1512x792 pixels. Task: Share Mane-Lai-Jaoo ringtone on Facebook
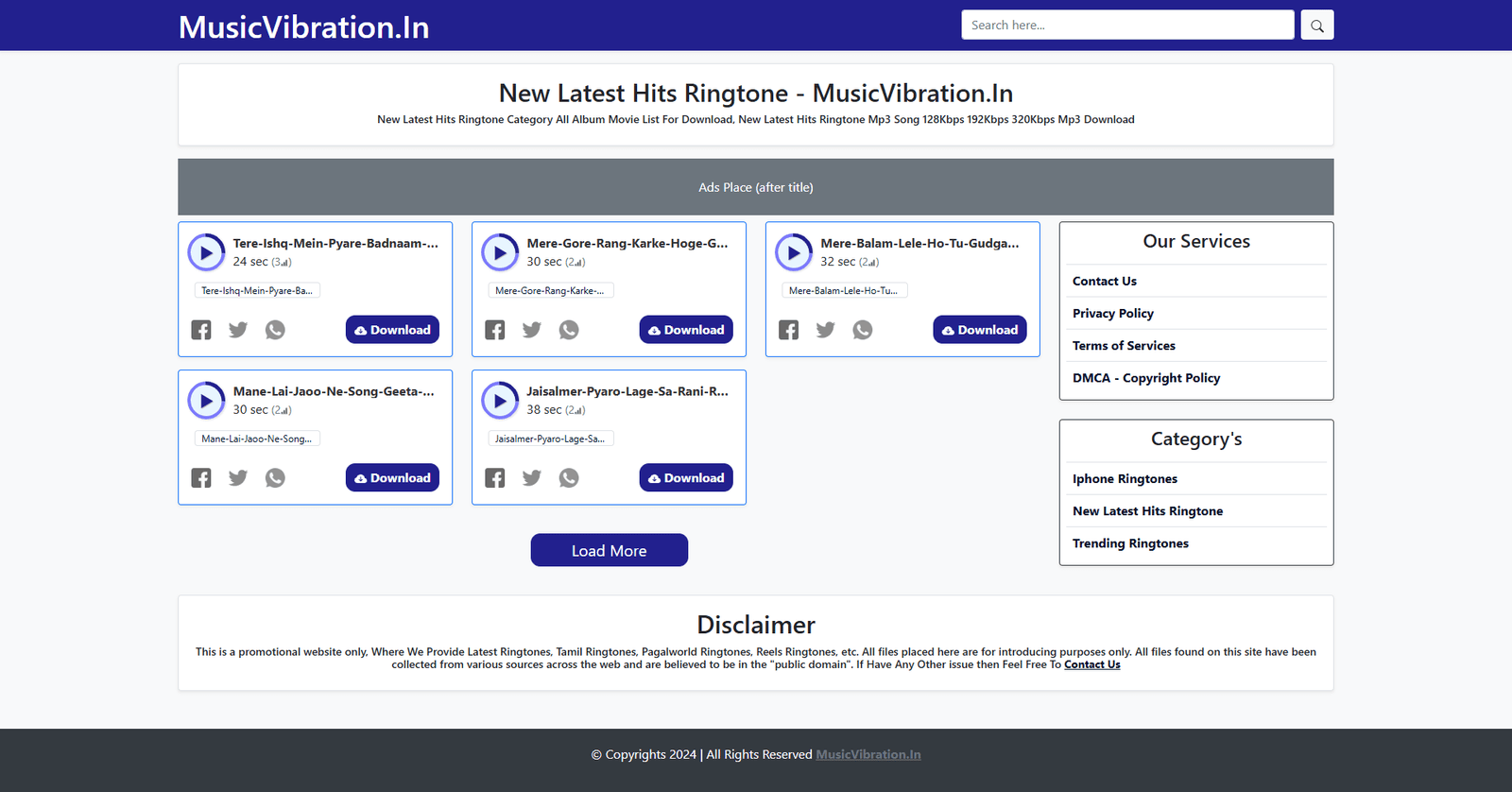(201, 478)
